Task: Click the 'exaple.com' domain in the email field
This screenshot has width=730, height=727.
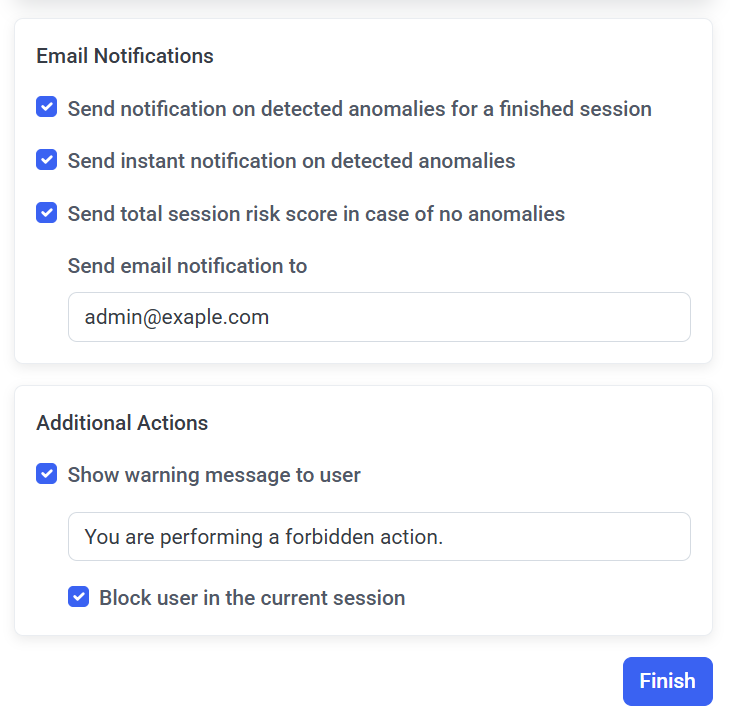Action: click(x=220, y=317)
